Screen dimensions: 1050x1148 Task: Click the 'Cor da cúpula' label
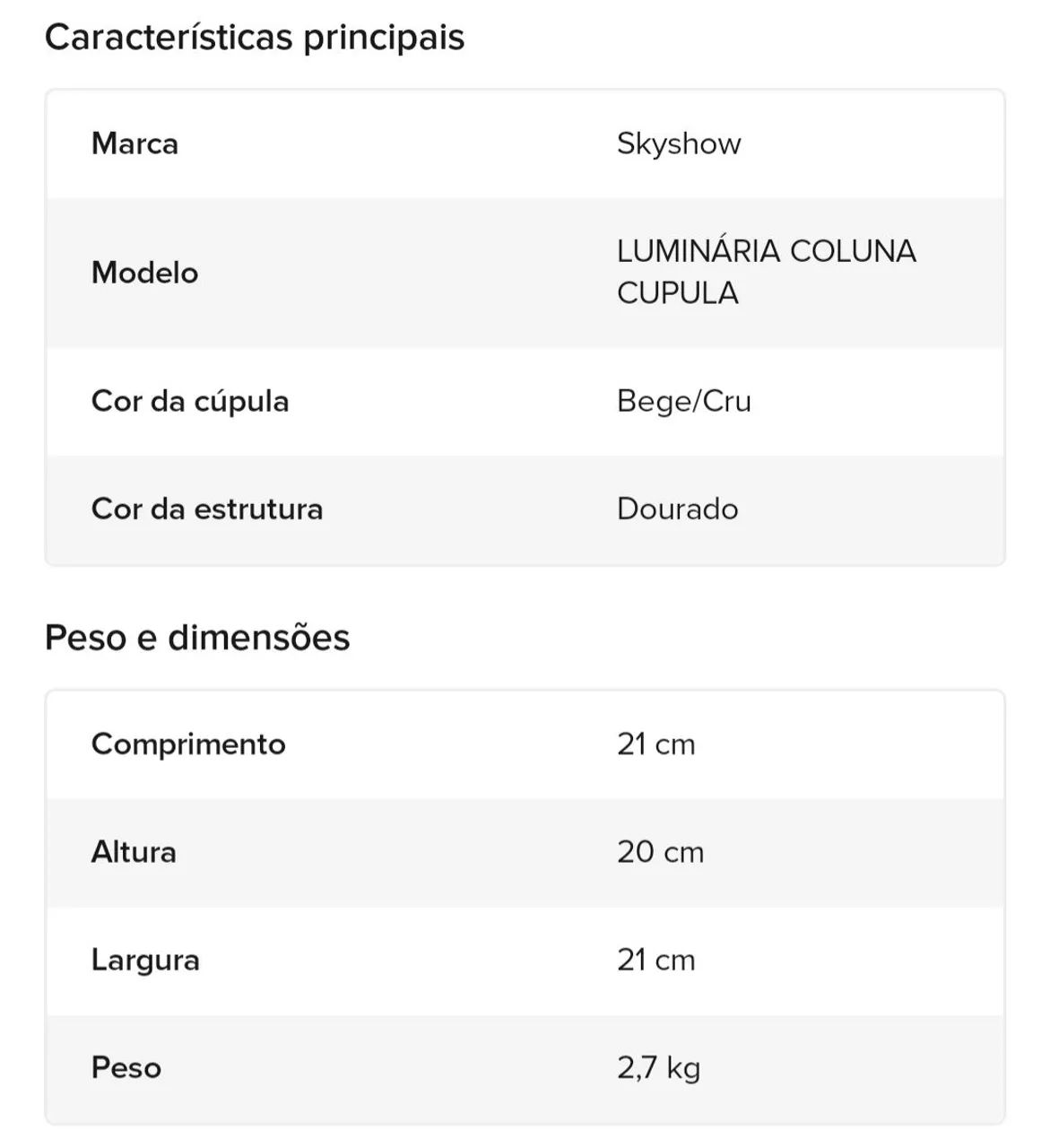pyautogui.click(x=190, y=401)
